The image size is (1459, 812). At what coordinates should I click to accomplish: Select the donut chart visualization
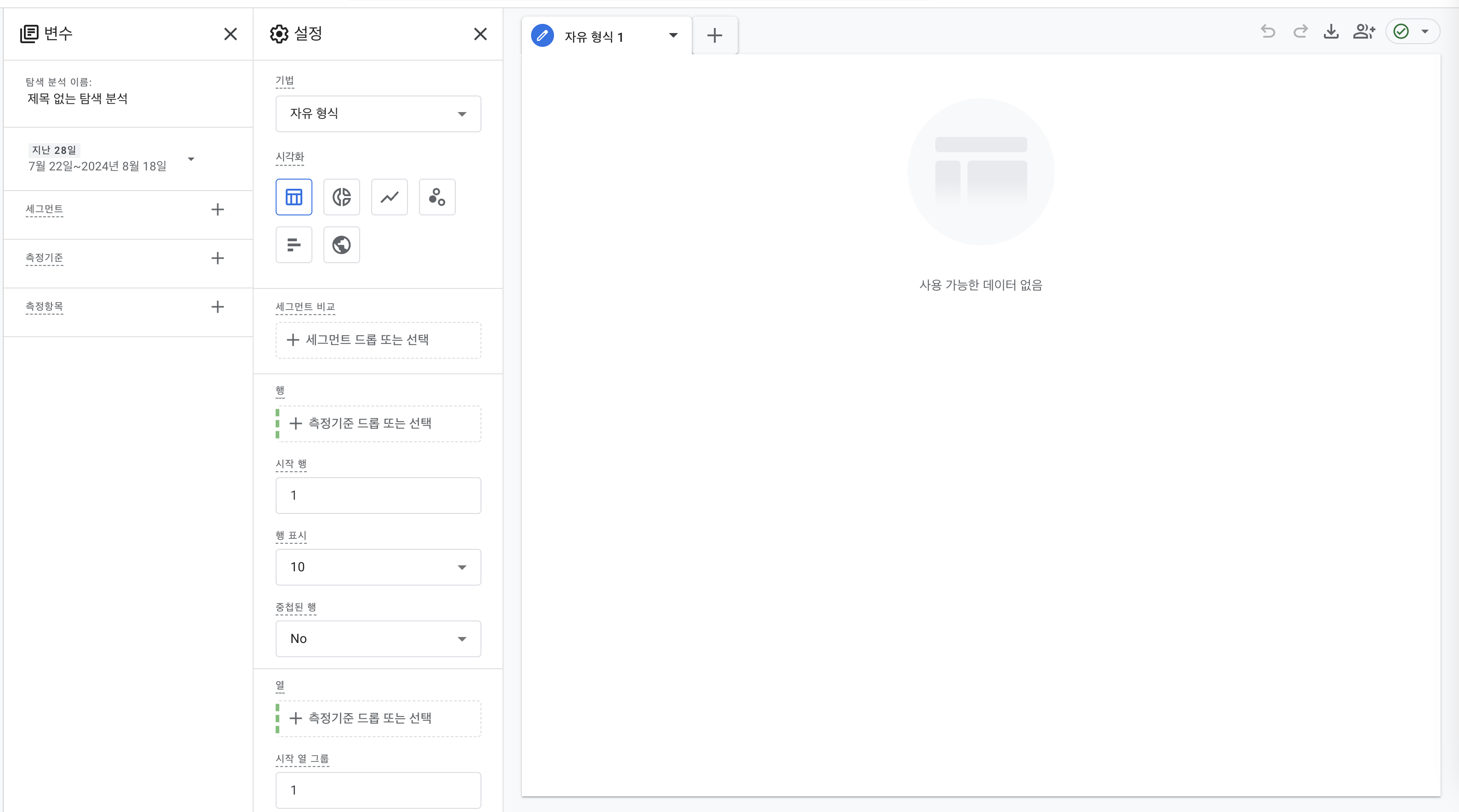point(341,197)
